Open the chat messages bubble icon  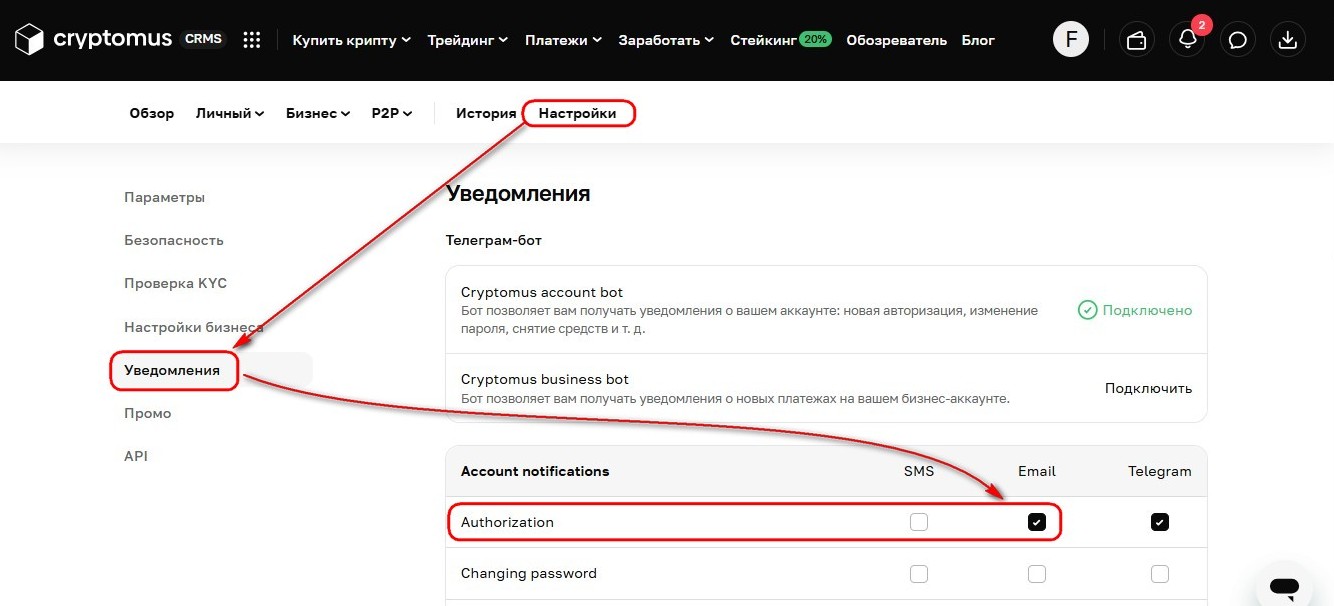tap(1238, 40)
